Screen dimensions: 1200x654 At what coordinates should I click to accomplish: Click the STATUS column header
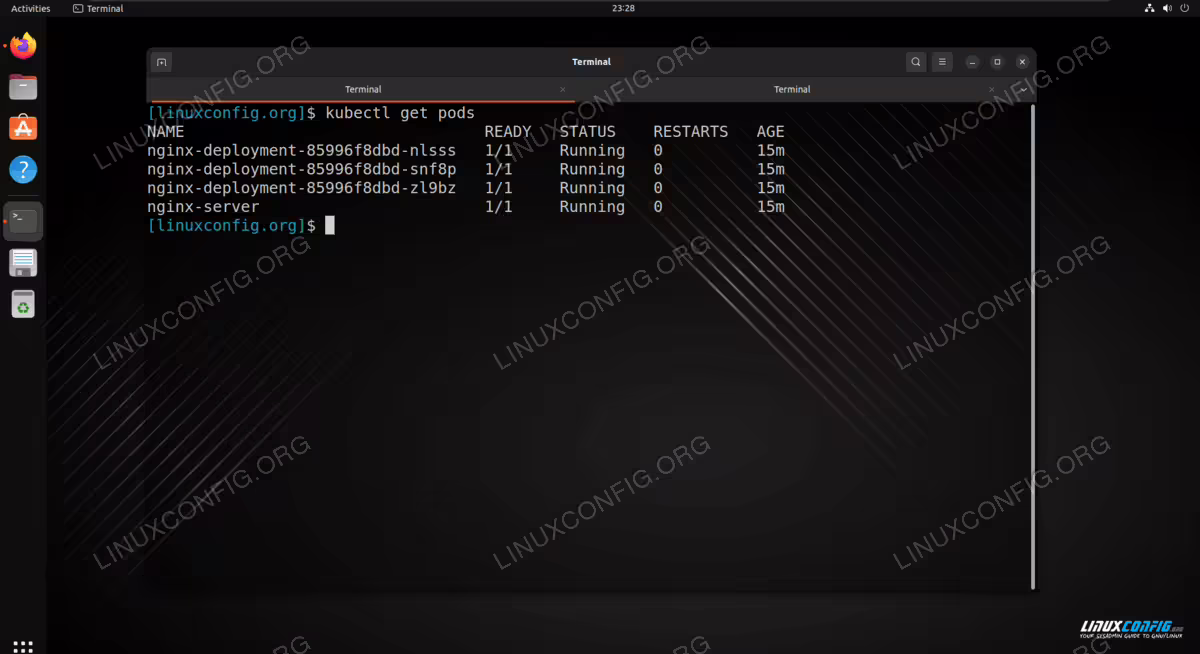click(588, 132)
